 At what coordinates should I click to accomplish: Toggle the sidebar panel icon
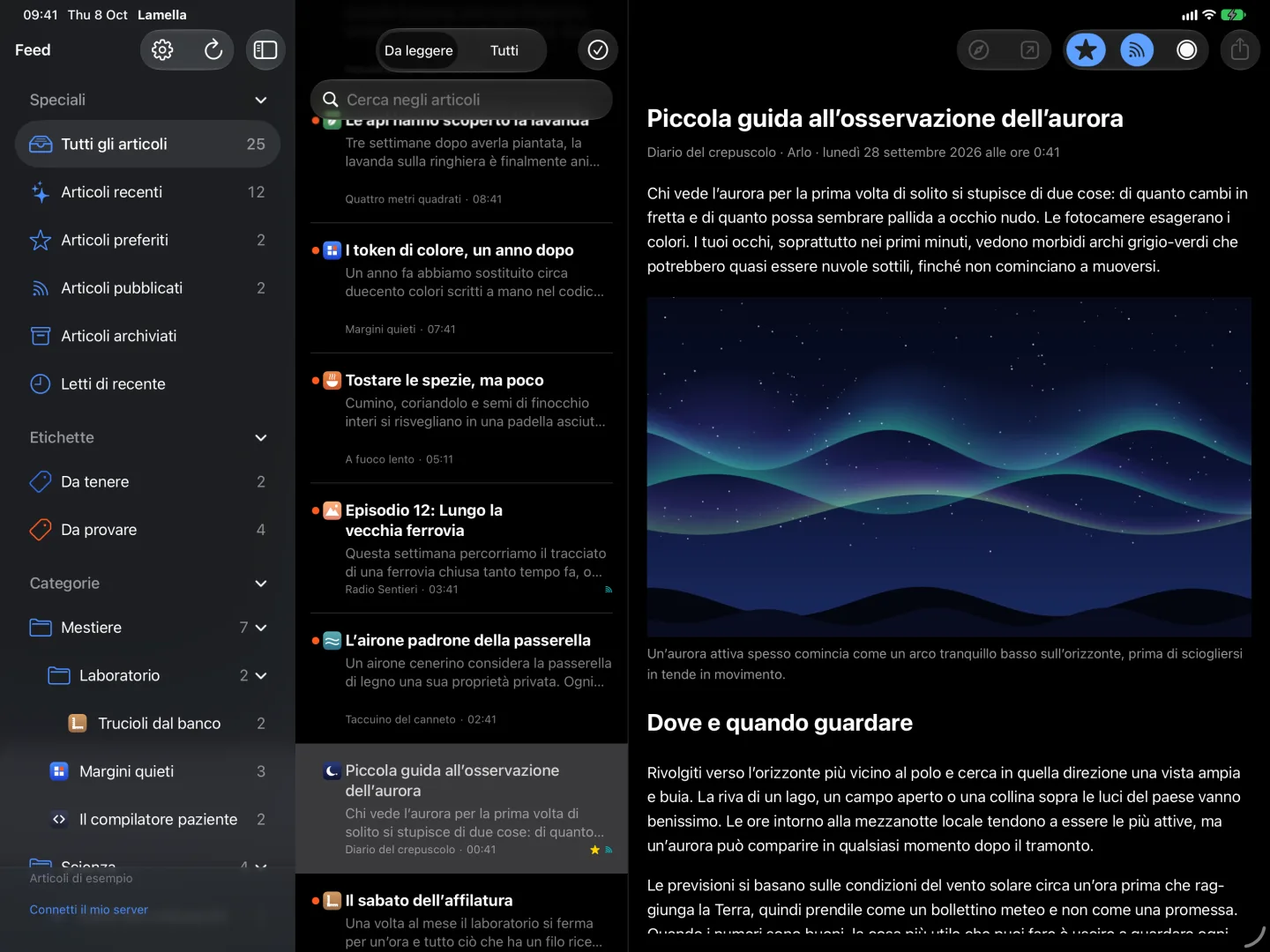point(265,50)
